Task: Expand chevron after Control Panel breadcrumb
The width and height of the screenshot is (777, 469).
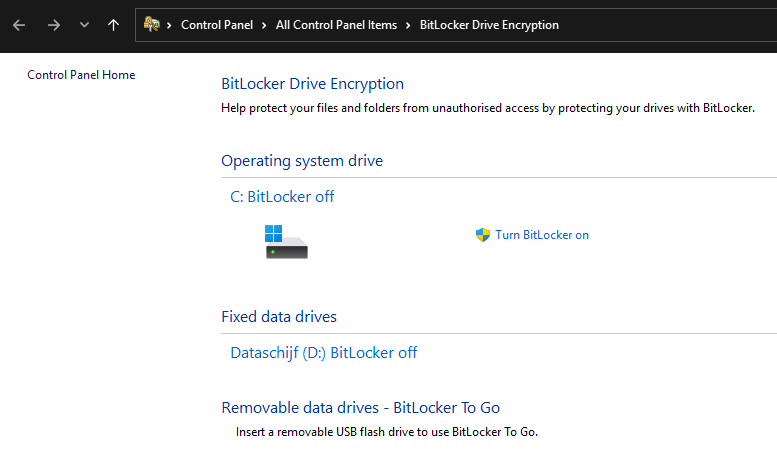Action: click(x=264, y=25)
